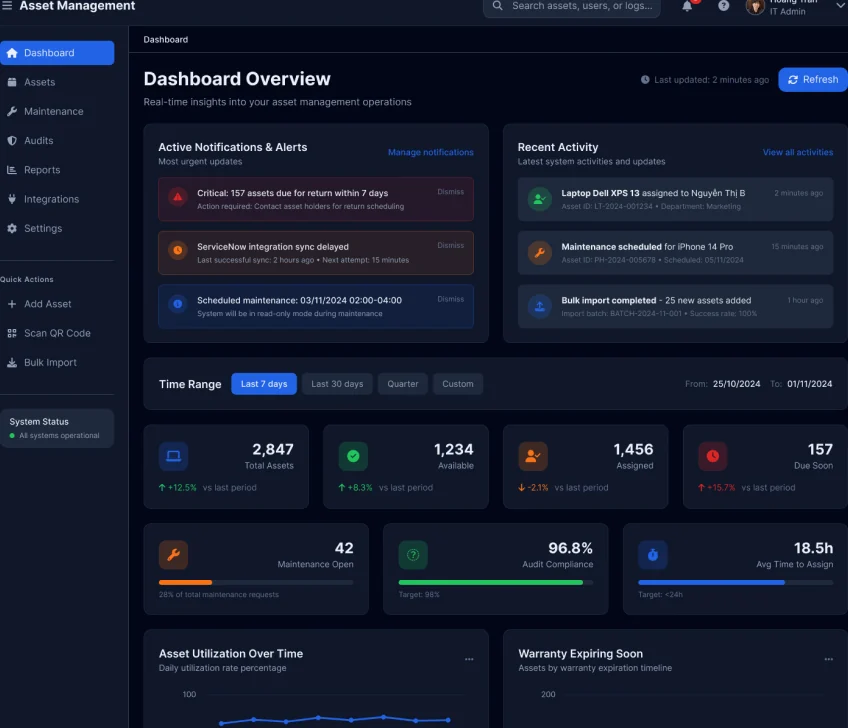Click the Add Asset plus icon
Viewport: 848px width, 728px height.
[x=12, y=304]
